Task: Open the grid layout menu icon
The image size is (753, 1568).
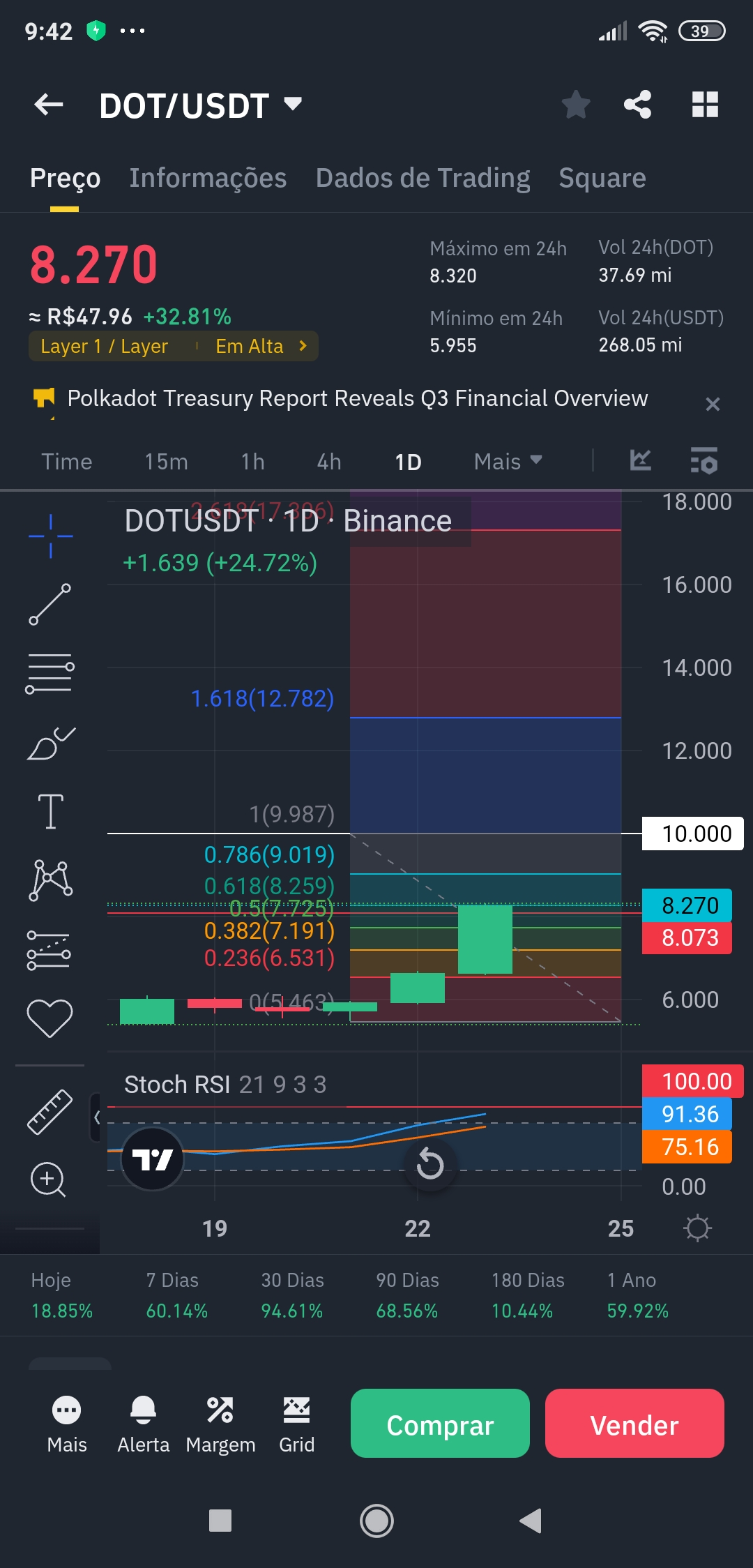Action: pos(705,105)
